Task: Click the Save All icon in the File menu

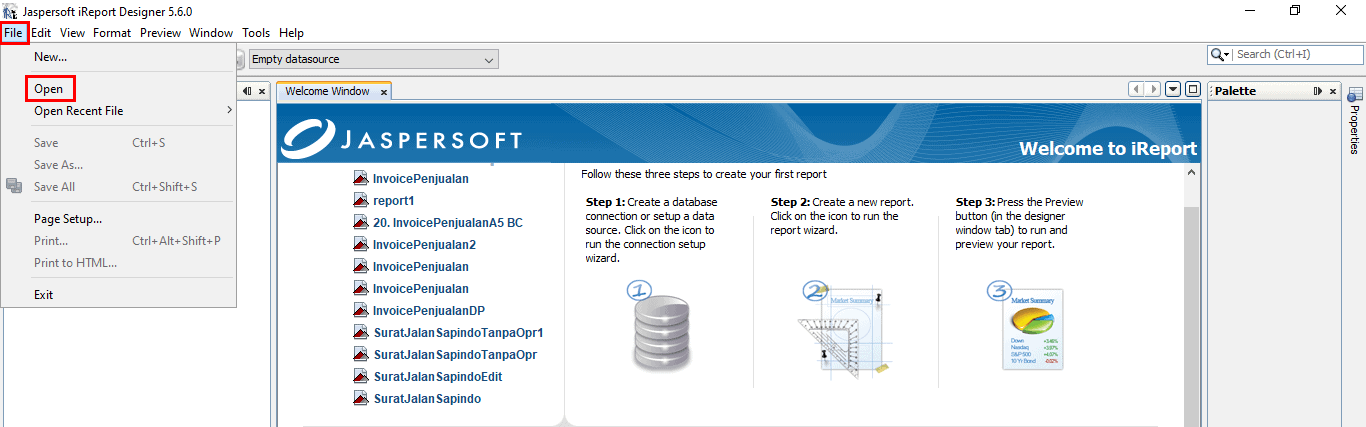Action: [x=14, y=187]
